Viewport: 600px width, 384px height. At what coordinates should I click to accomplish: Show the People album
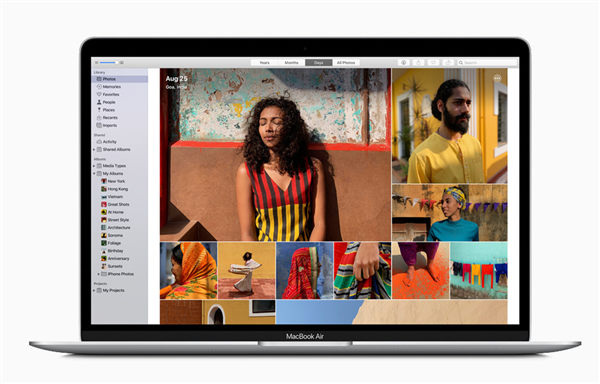point(109,102)
